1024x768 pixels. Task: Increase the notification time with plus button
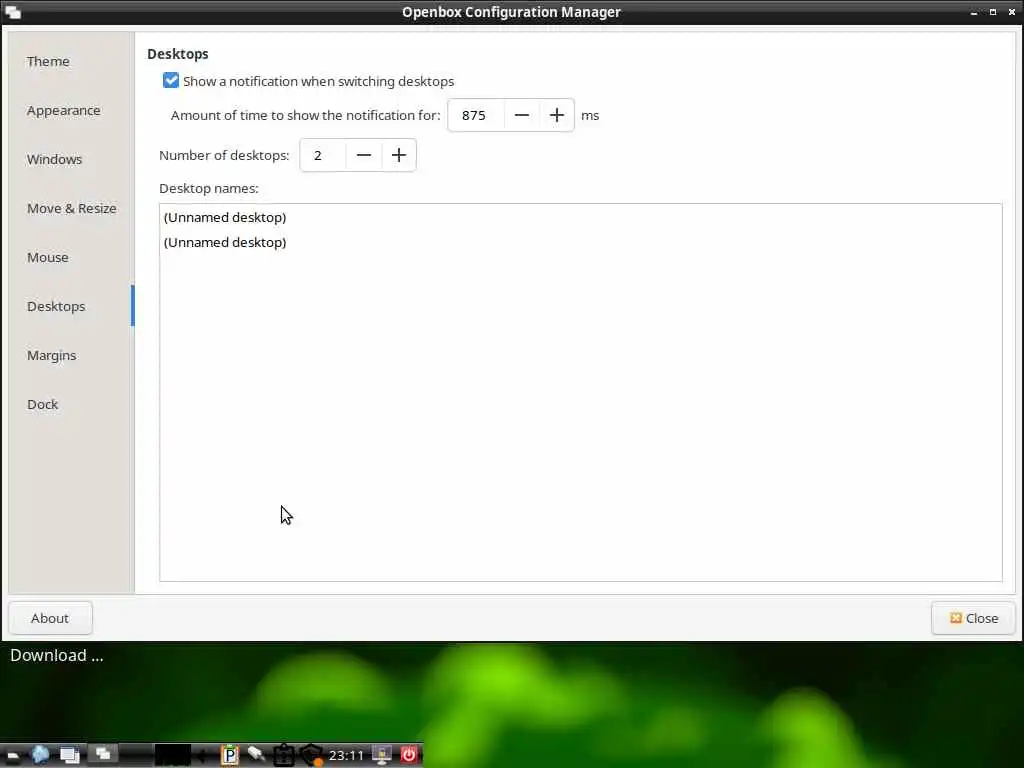coord(556,115)
